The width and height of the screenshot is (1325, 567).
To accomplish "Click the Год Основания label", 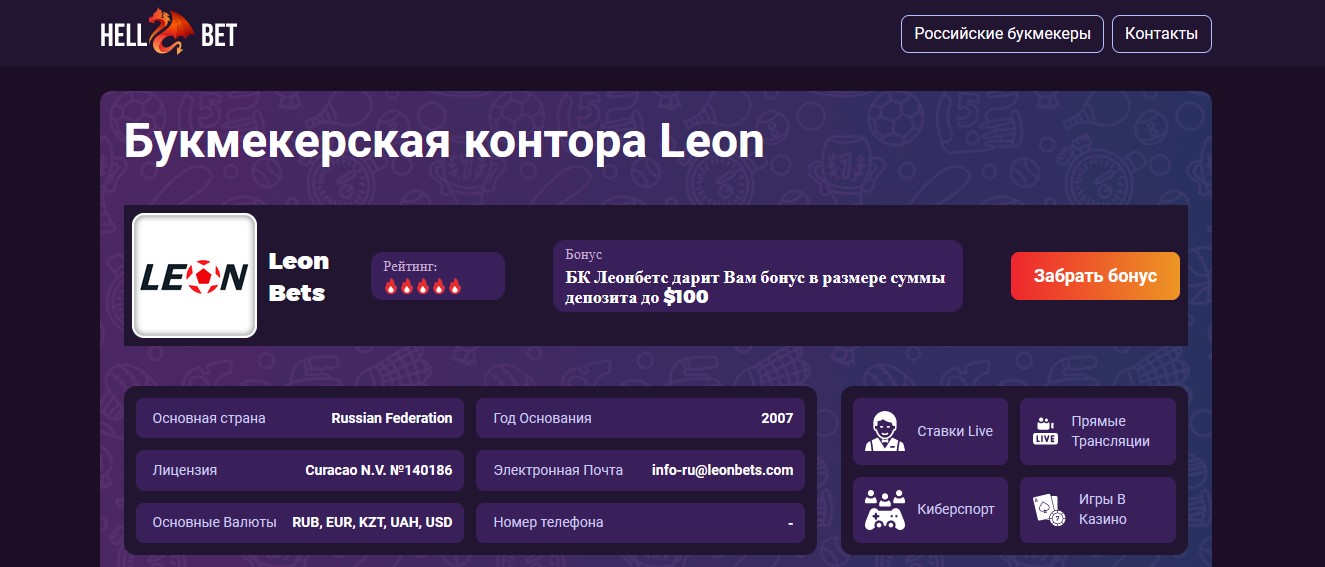I will click(543, 418).
